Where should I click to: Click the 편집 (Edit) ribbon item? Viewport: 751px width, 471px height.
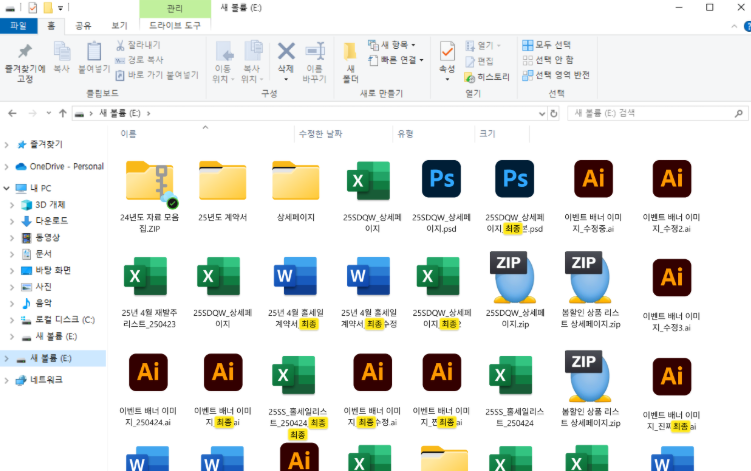pyautogui.click(x=479, y=61)
